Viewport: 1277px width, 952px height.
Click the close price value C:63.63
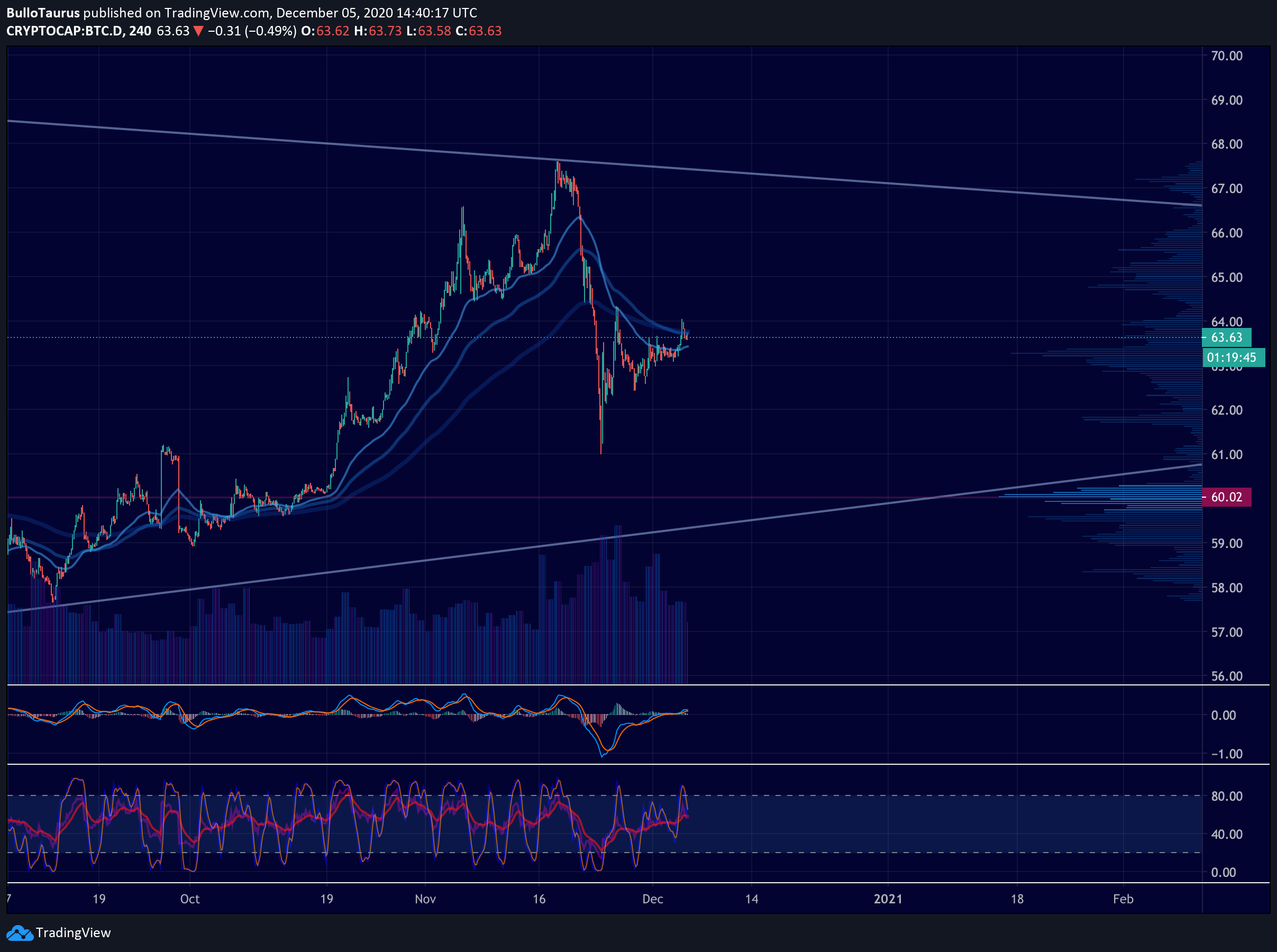[x=478, y=31]
